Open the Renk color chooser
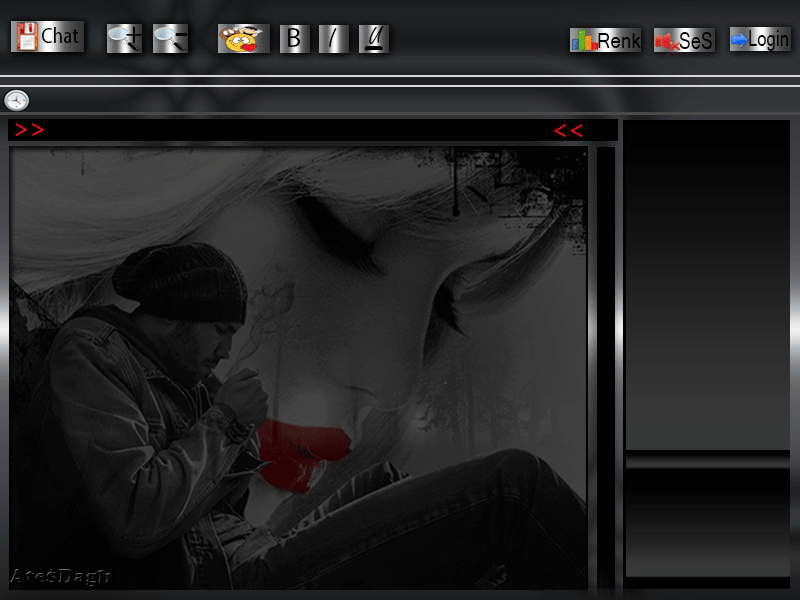Screen dimensions: 800x600 (605, 40)
